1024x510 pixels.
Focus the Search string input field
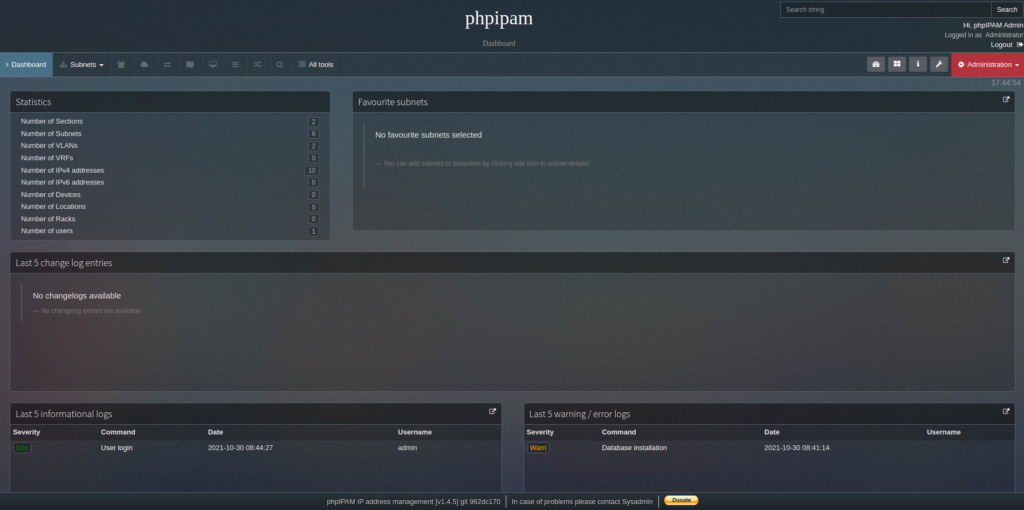[x=886, y=10]
